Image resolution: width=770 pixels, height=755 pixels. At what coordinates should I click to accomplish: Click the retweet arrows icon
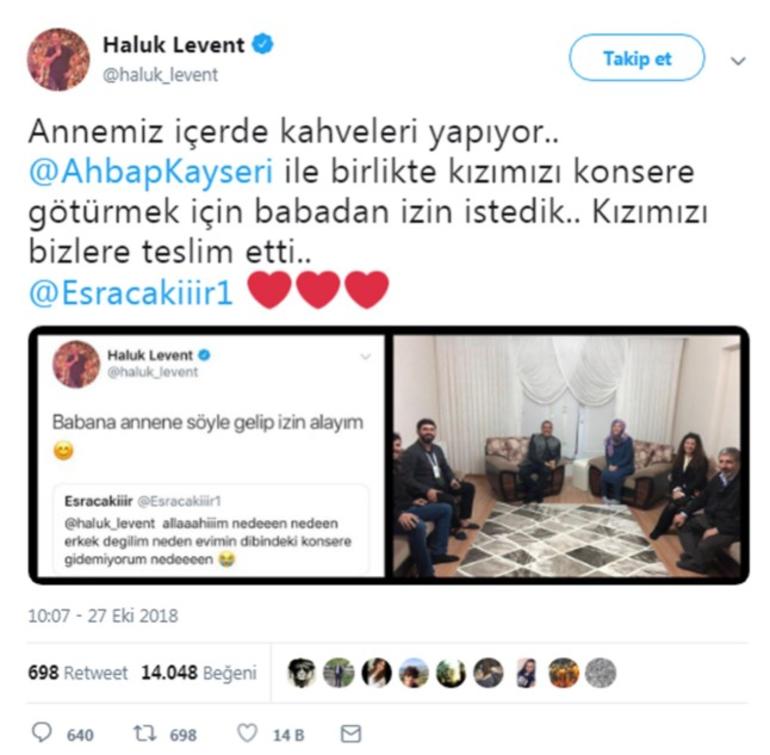point(145,734)
